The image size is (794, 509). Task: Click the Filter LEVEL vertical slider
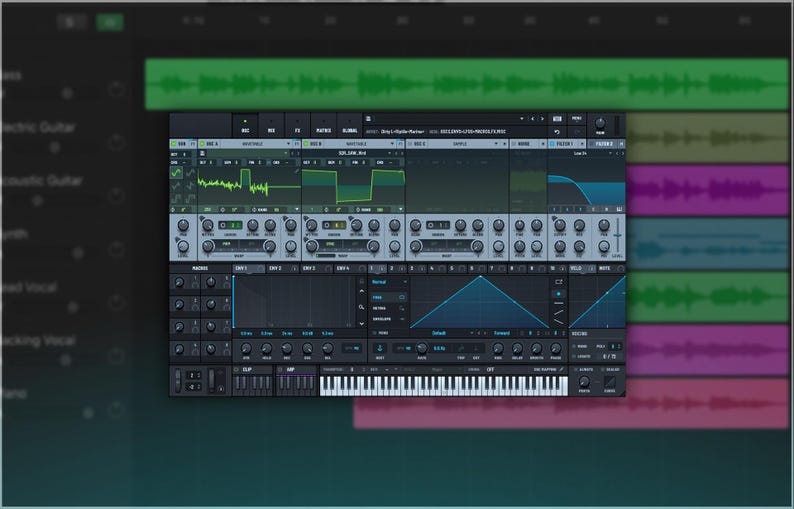[617, 236]
